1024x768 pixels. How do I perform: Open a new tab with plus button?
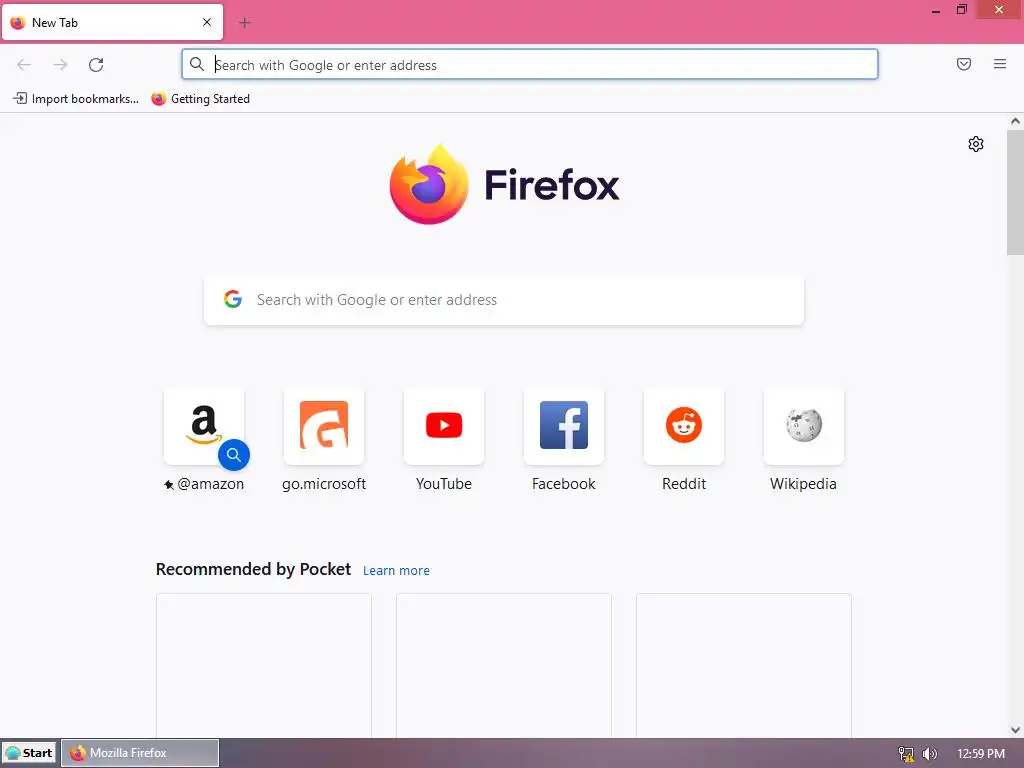click(x=245, y=23)
